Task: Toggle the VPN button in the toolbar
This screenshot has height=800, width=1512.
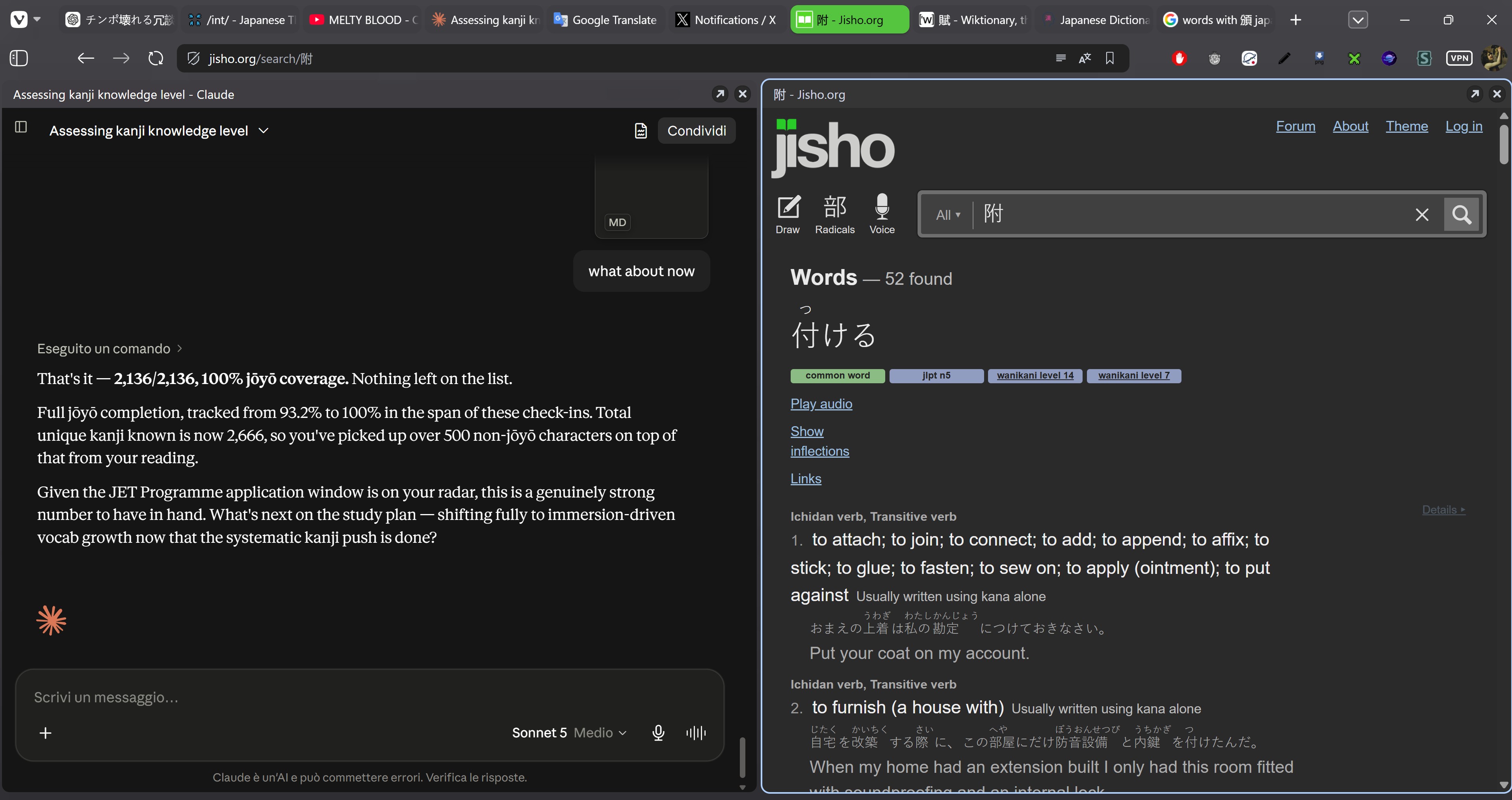Action: (x=1459, y=58)
